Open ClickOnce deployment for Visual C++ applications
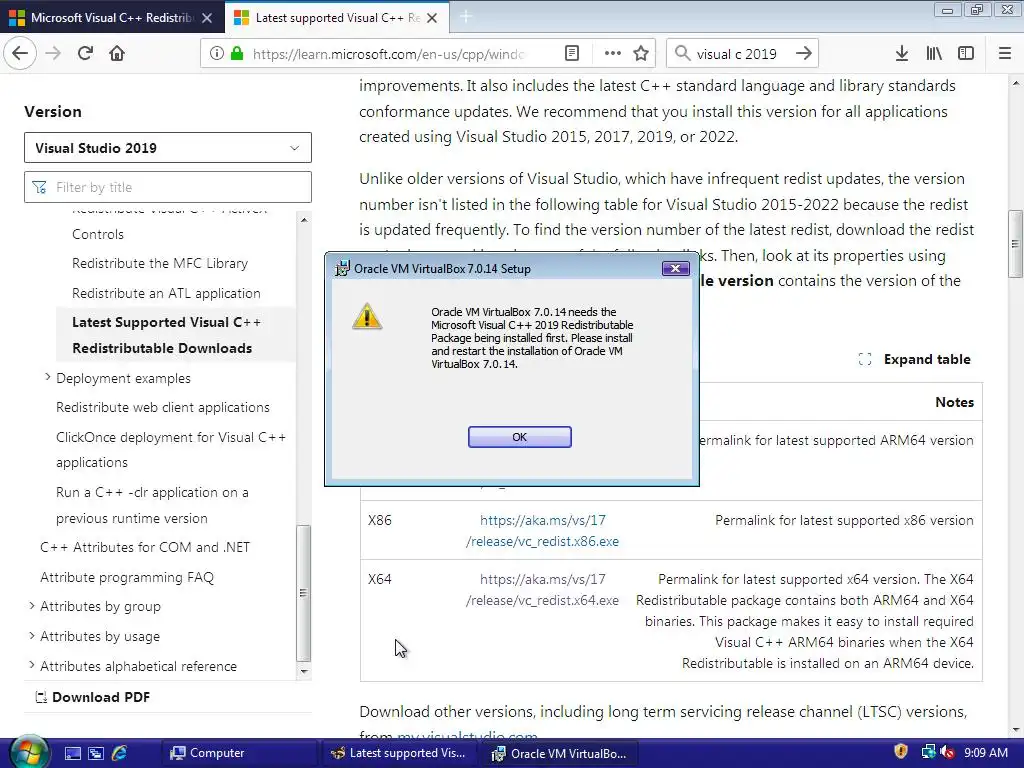This screenshot has height=768, width=1024. tap(171, 450)
